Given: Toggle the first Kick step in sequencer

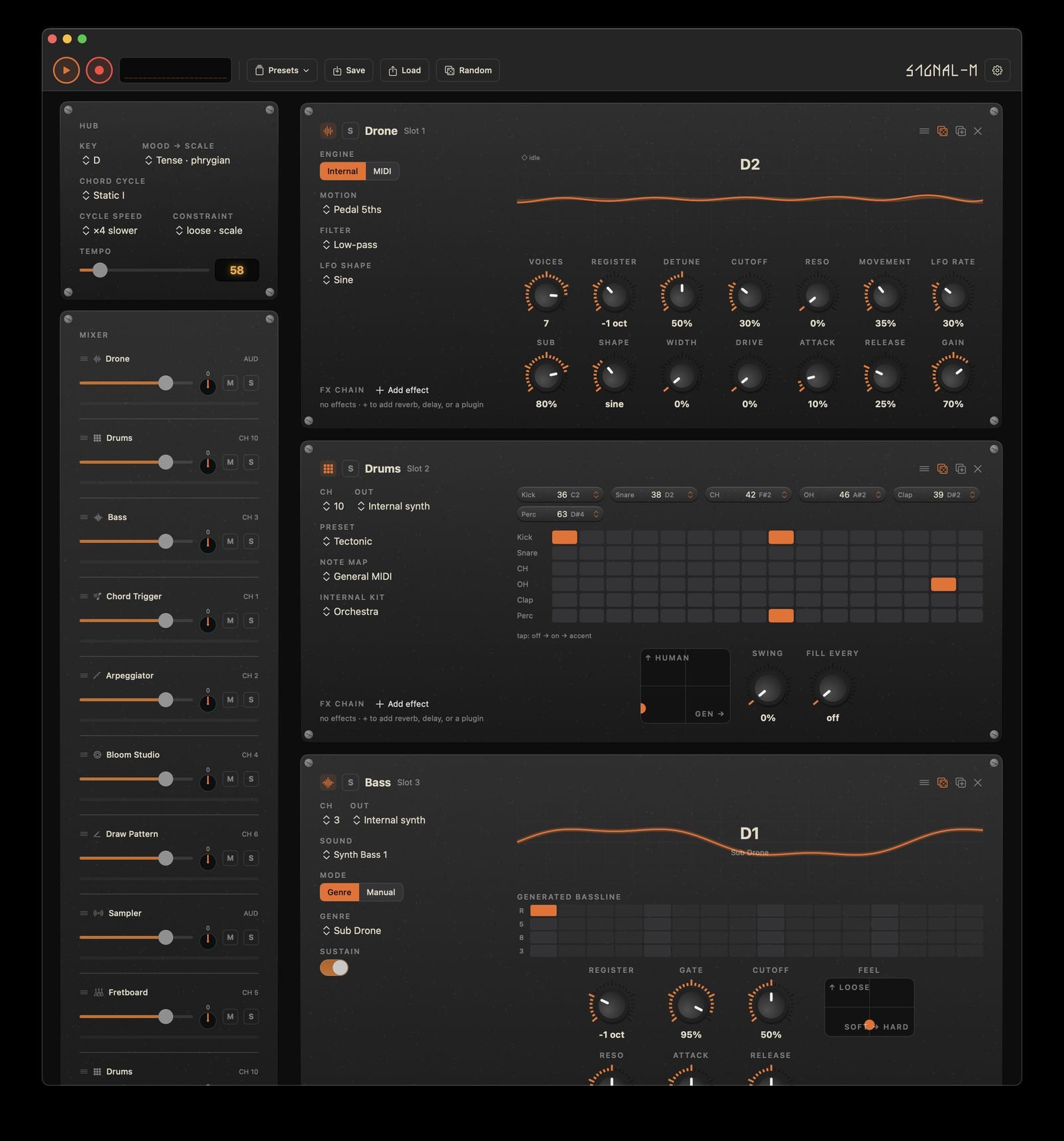Looking at the screenshot, I should tap(565, 538).
